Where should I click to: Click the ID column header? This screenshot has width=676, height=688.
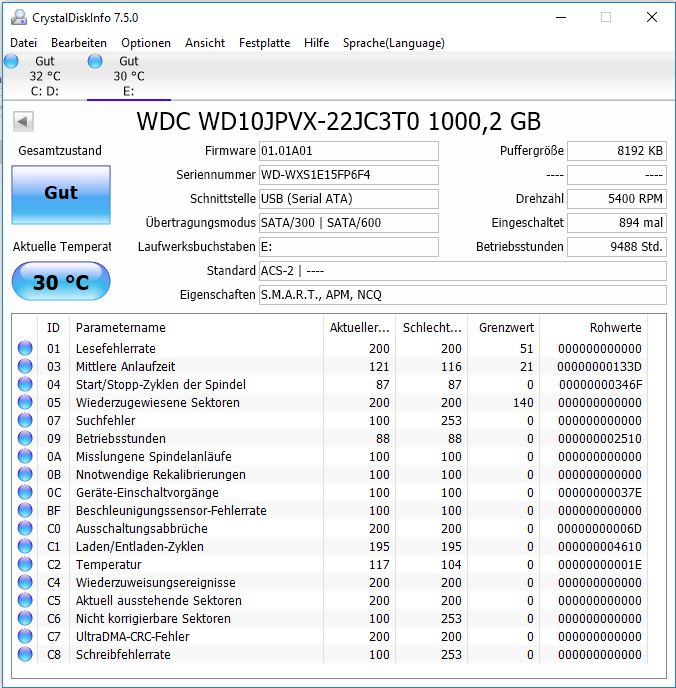tap(53, 327)
